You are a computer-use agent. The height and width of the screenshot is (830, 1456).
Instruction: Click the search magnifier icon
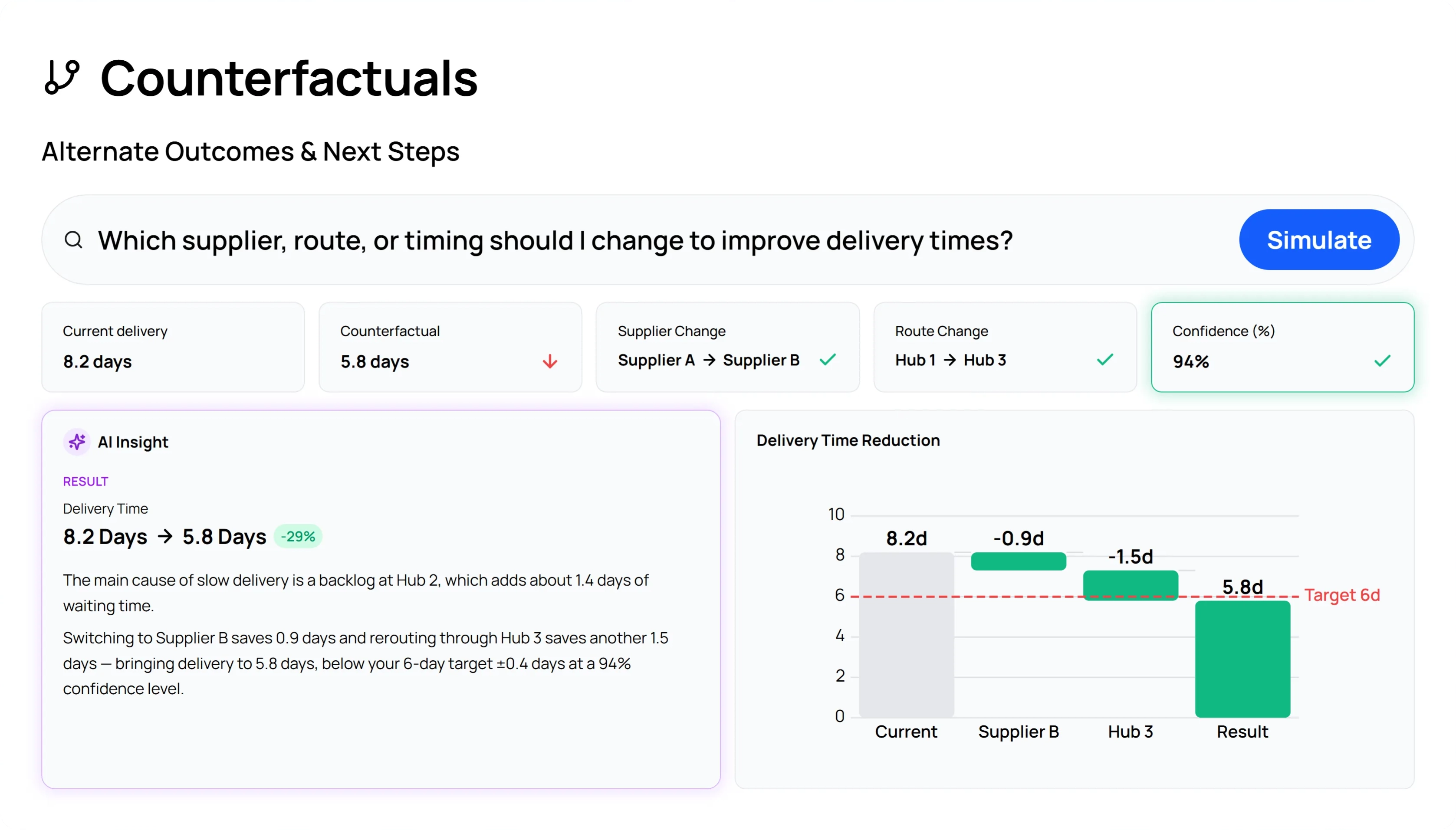click(73, 240)
